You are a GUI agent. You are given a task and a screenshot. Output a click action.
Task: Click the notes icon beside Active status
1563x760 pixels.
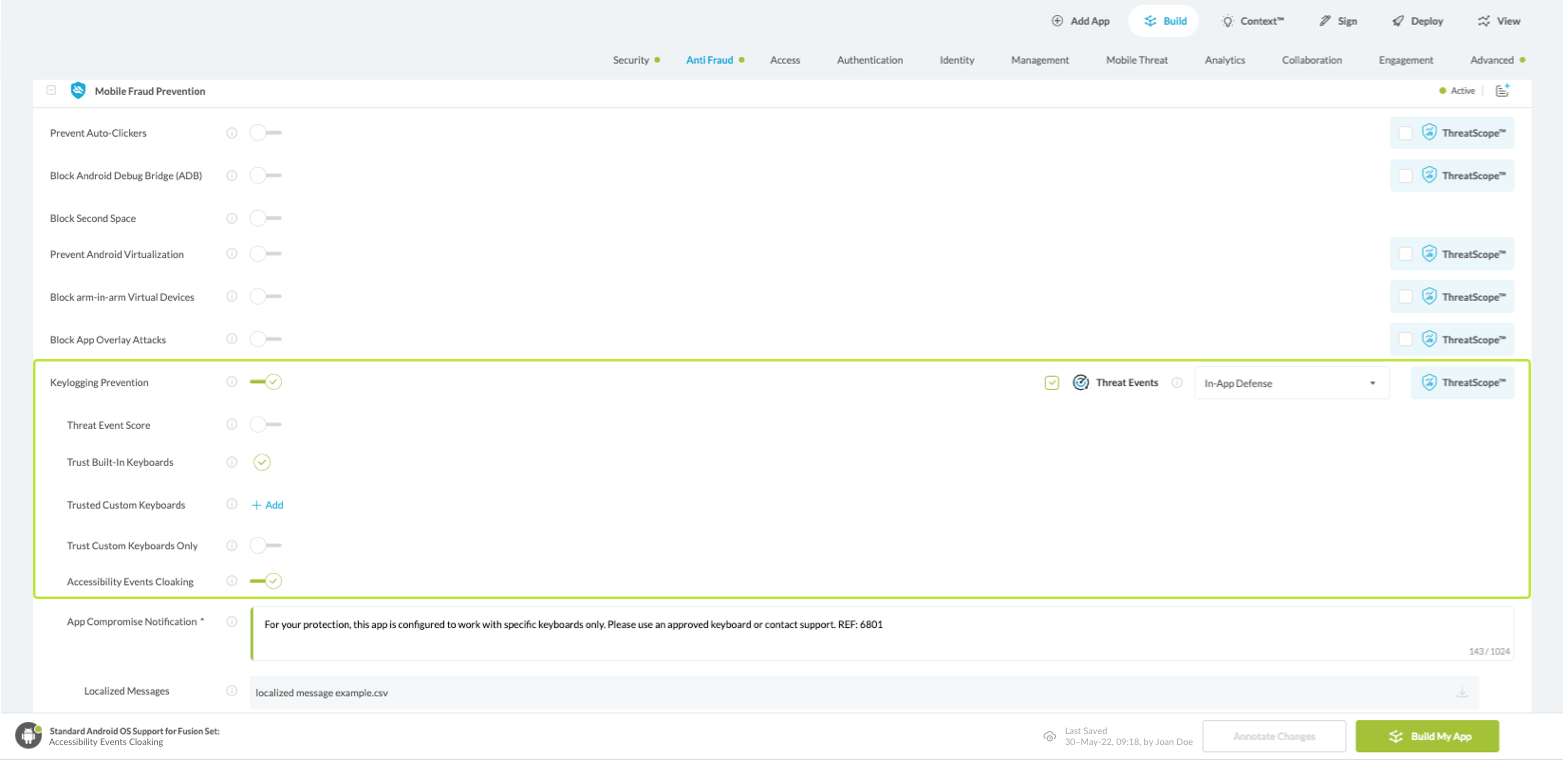(1502, 91)
